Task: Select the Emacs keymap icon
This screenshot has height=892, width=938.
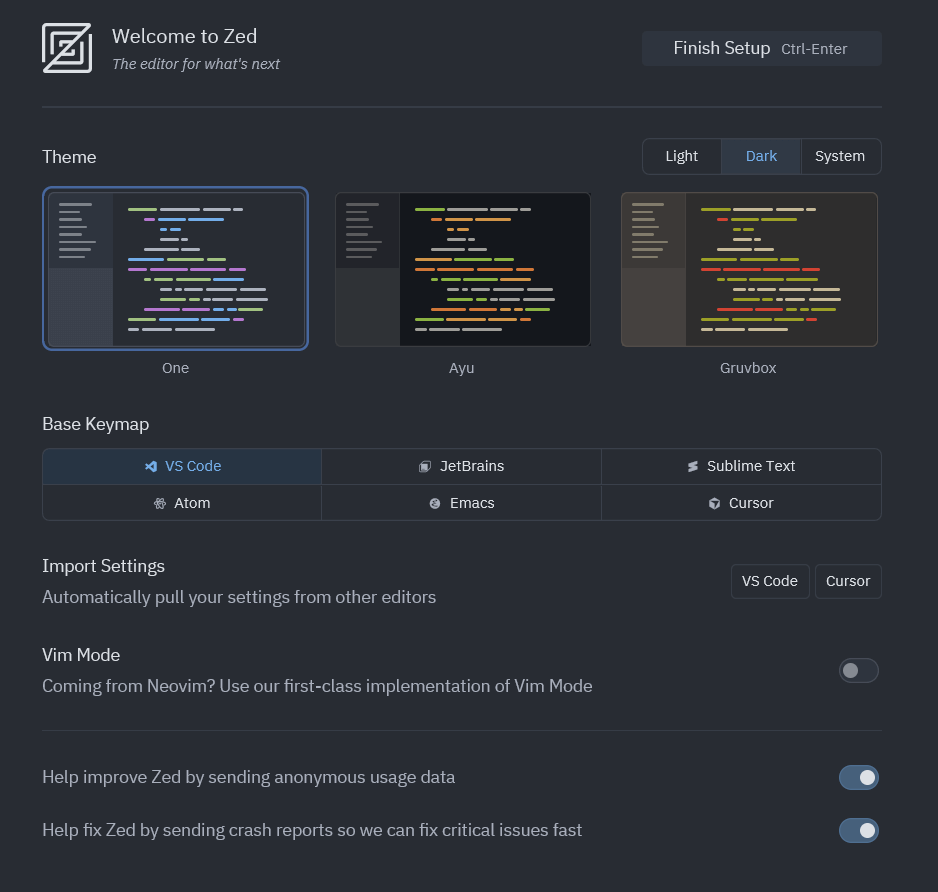Action: [x=435, y=503]
